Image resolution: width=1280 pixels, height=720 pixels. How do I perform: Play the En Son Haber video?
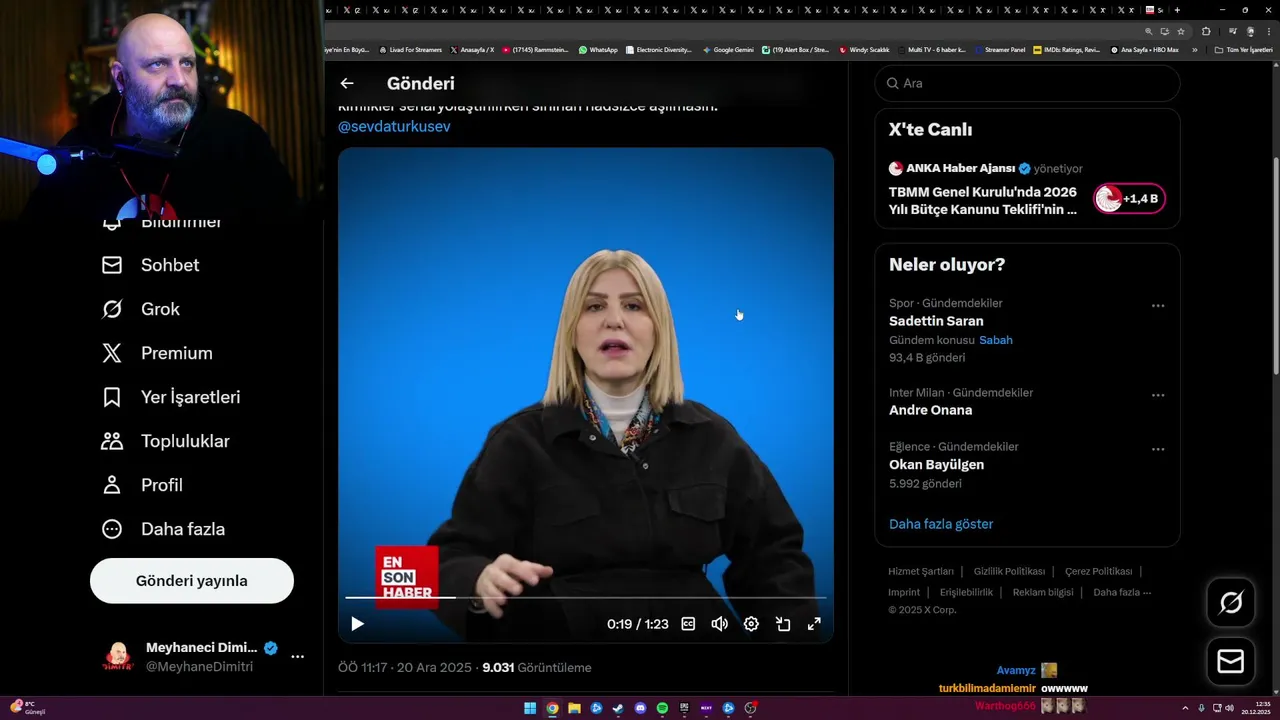[x=357, y=624]
